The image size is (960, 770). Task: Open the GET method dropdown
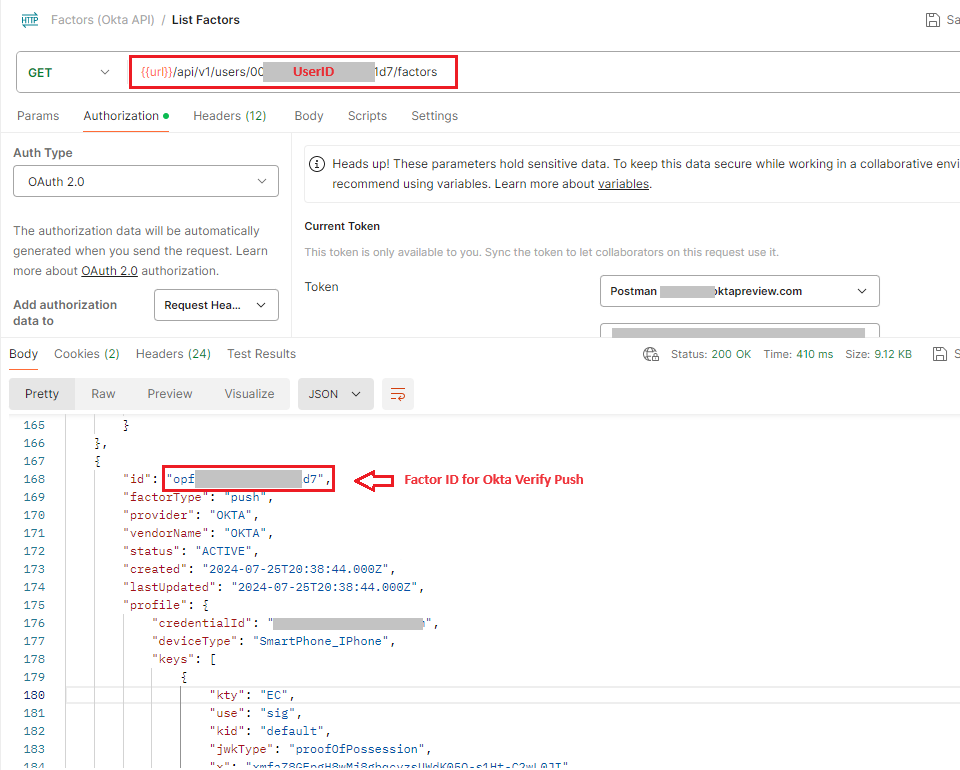(x=69, y=73)
